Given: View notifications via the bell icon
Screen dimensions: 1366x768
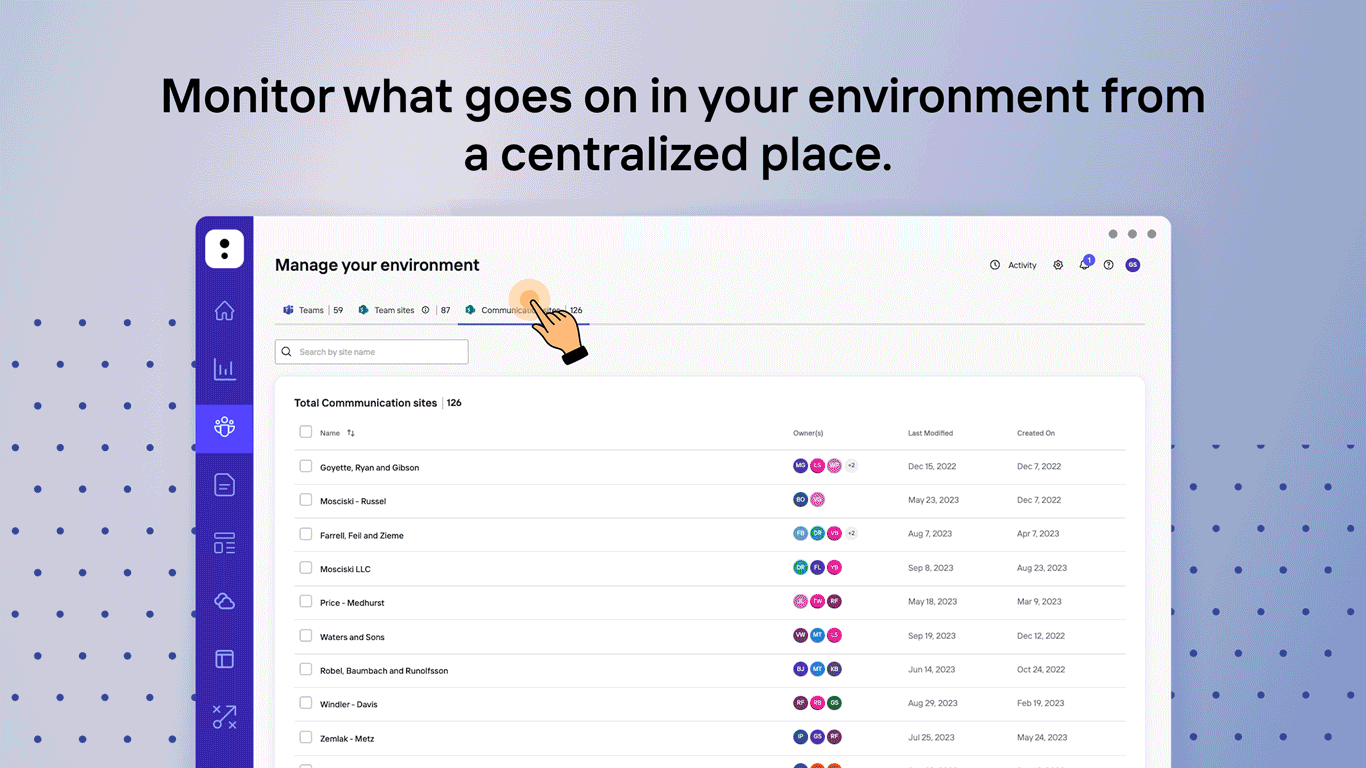Looking at the screenshot, I should pyautogui.click(x=1083, y=265).
